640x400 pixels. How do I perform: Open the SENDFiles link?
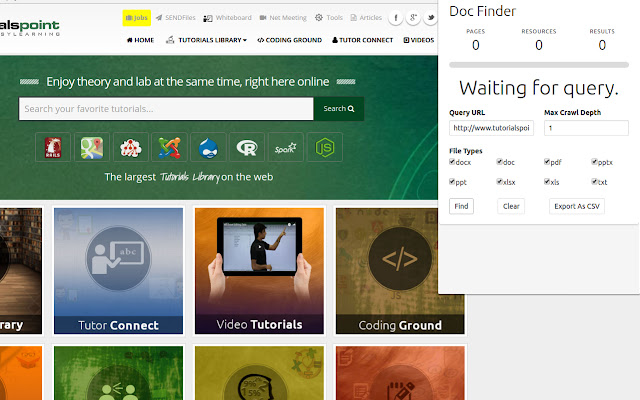[x=176, y=18]
